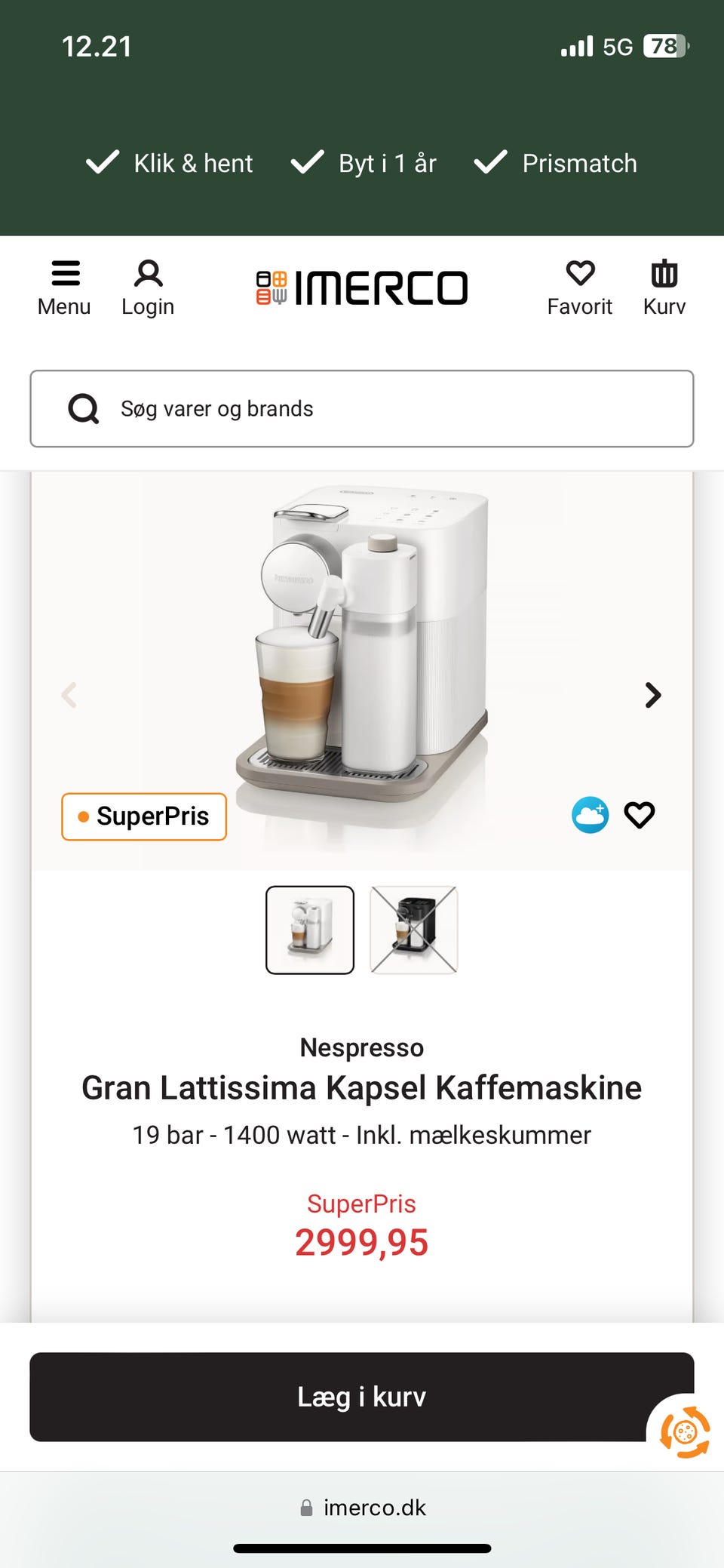Favorite this product with heart toggle

point(640,815)
